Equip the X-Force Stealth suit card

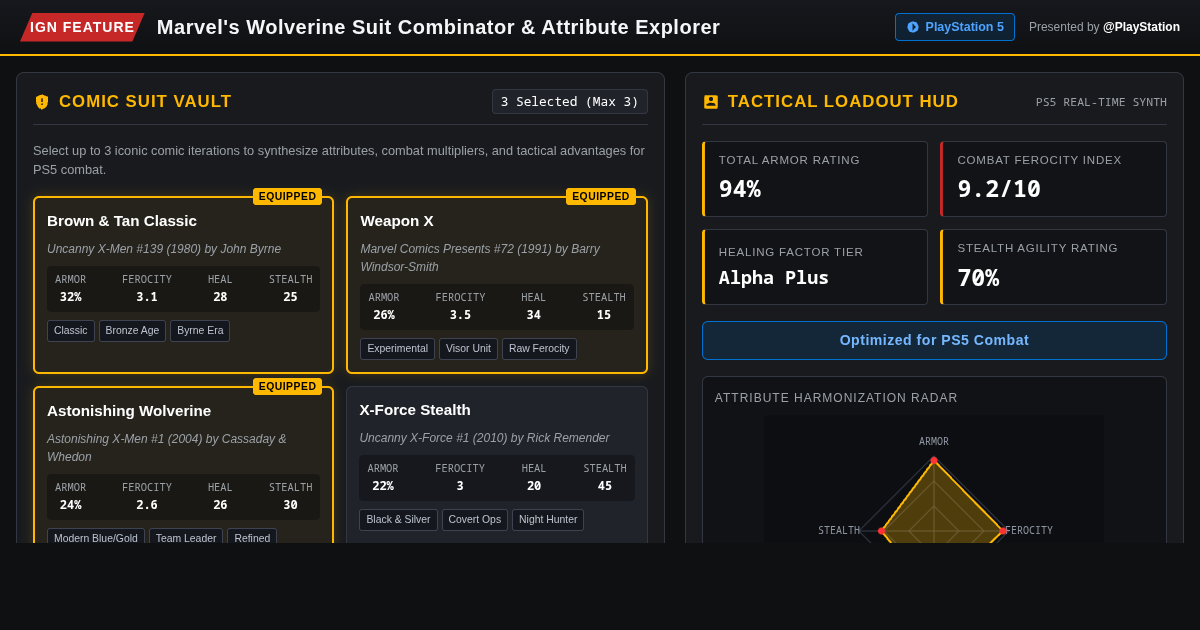click(x=497, y=465)
